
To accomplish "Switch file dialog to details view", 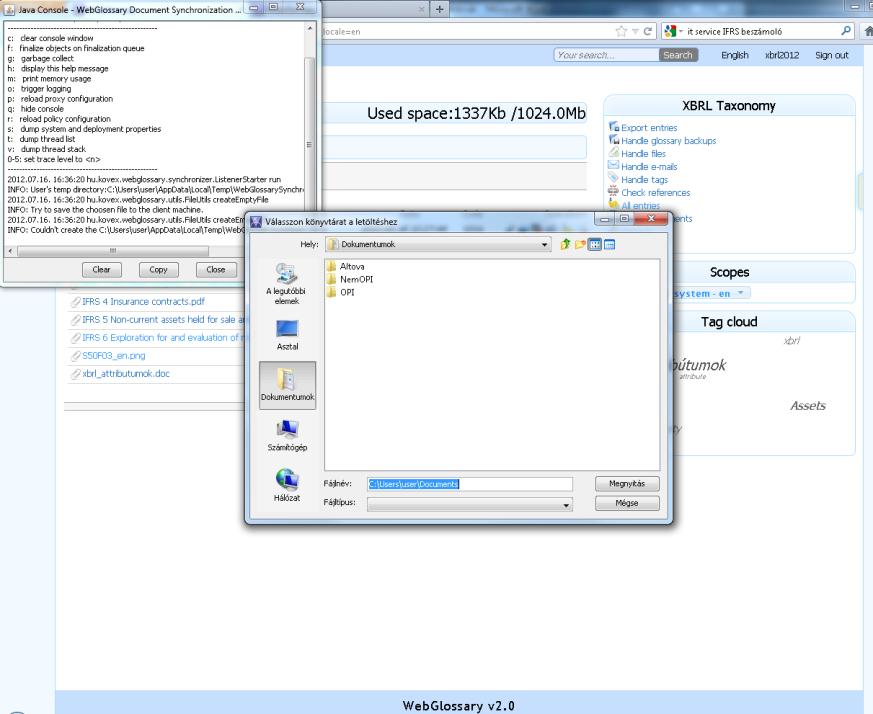I will (610, 244).
